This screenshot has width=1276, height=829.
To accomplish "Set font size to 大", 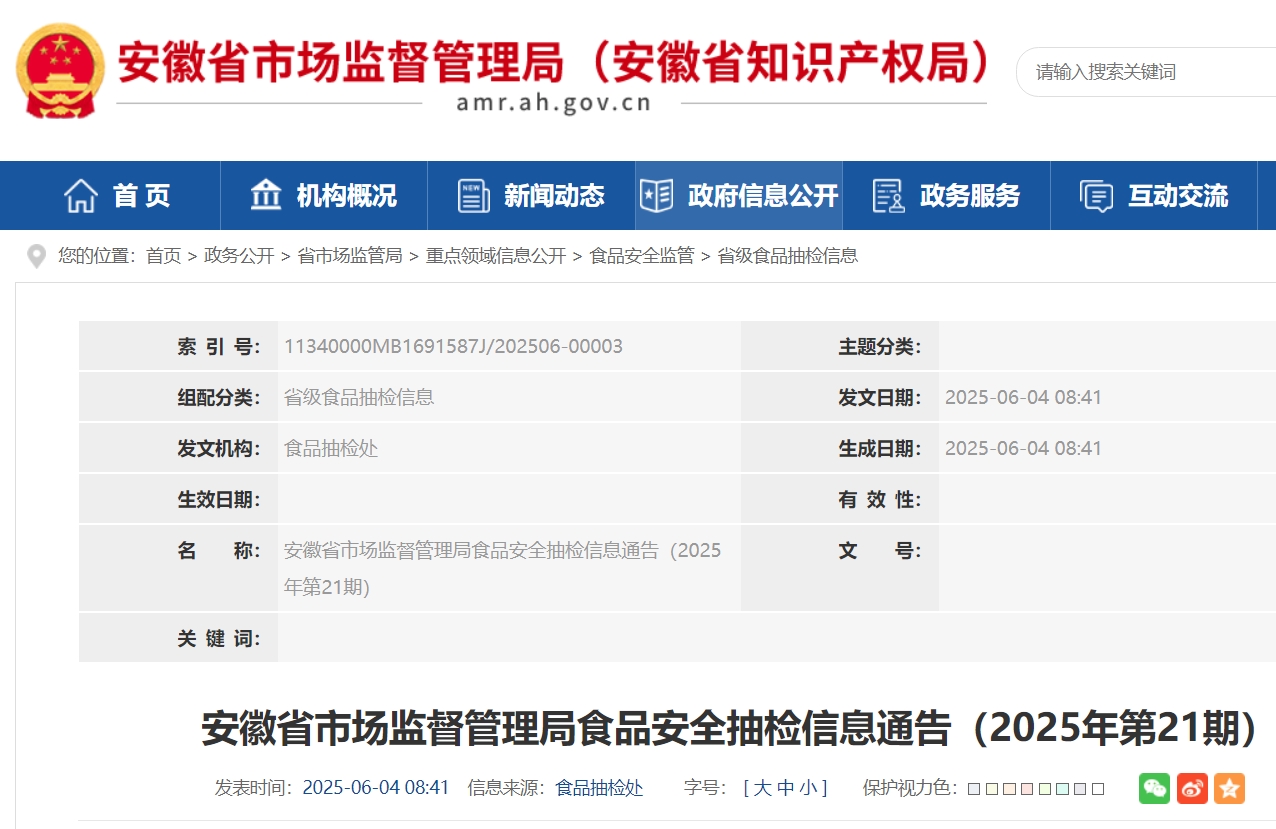I will (x=762, y=788).
